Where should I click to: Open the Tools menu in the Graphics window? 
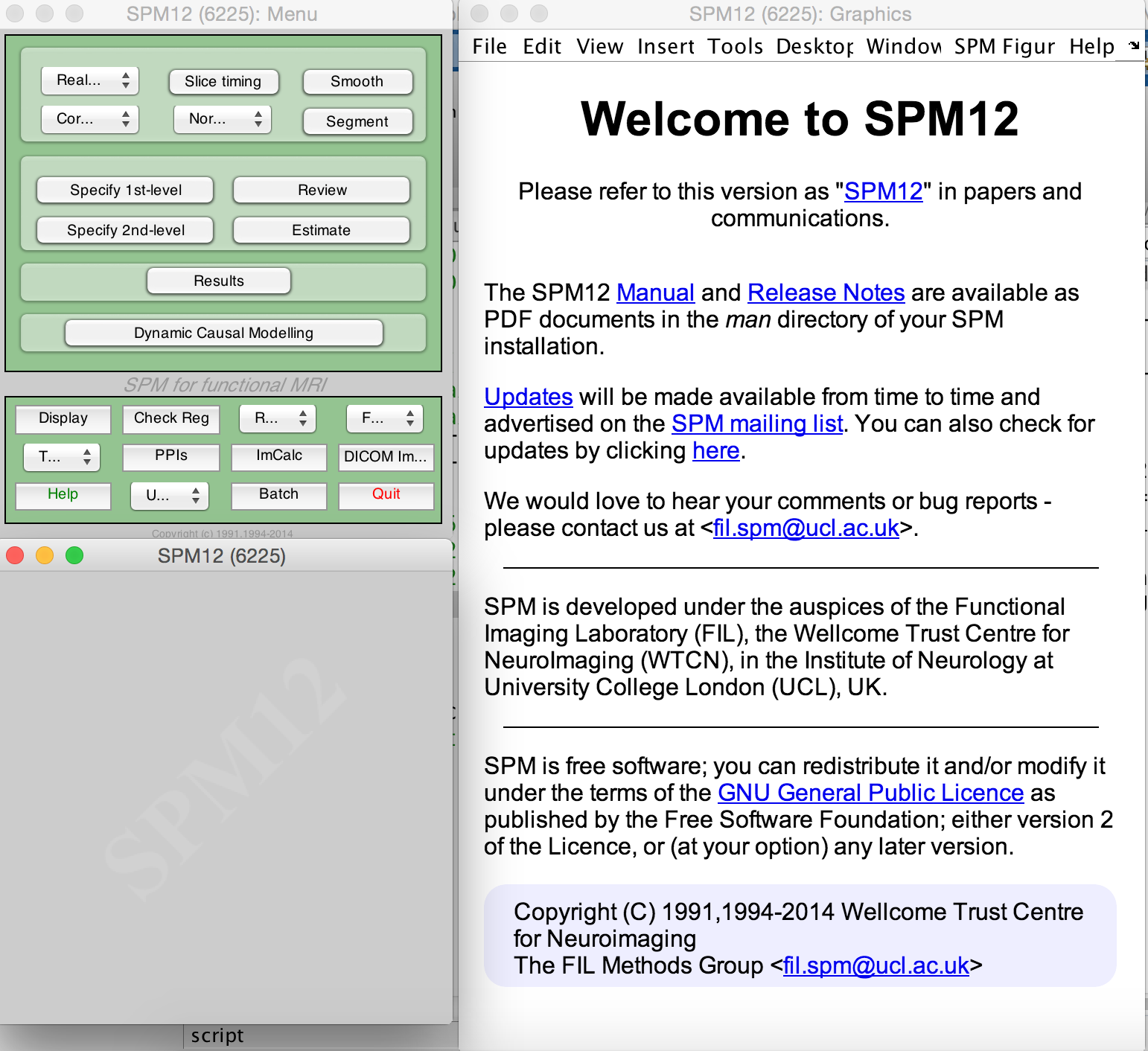pos(735,46)
